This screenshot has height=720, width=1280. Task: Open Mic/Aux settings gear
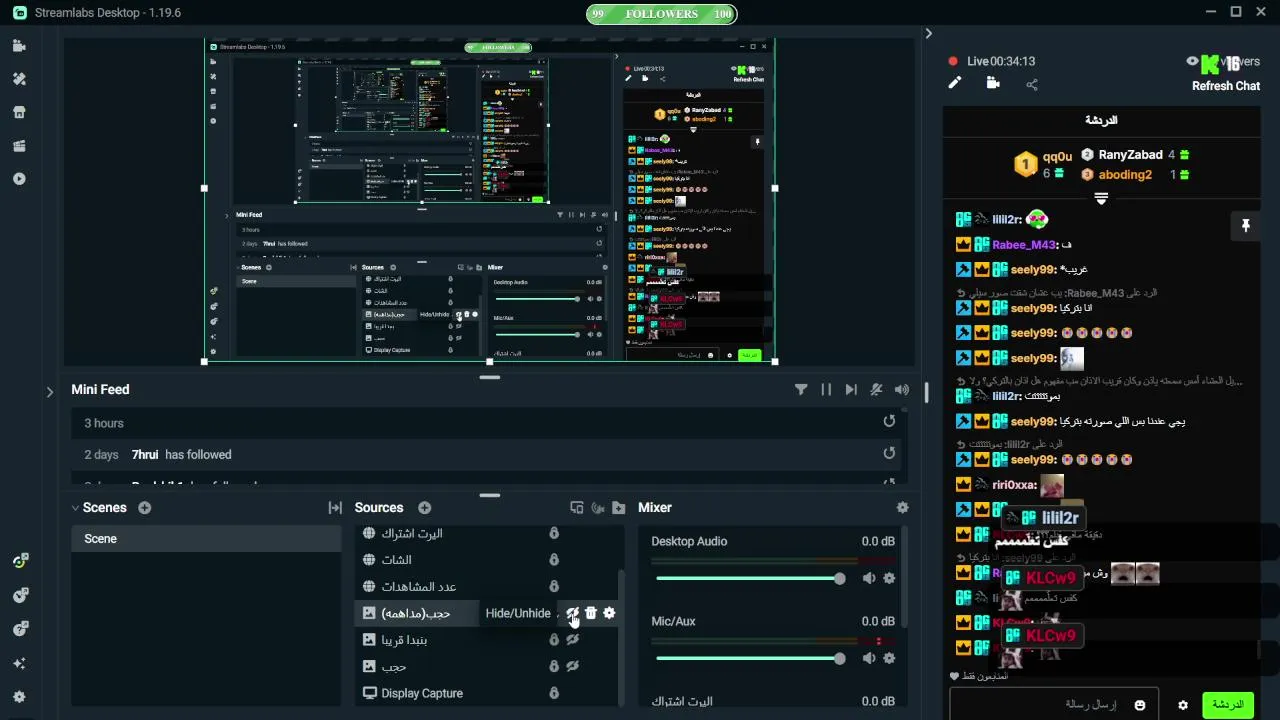click(x=889, y=658)
